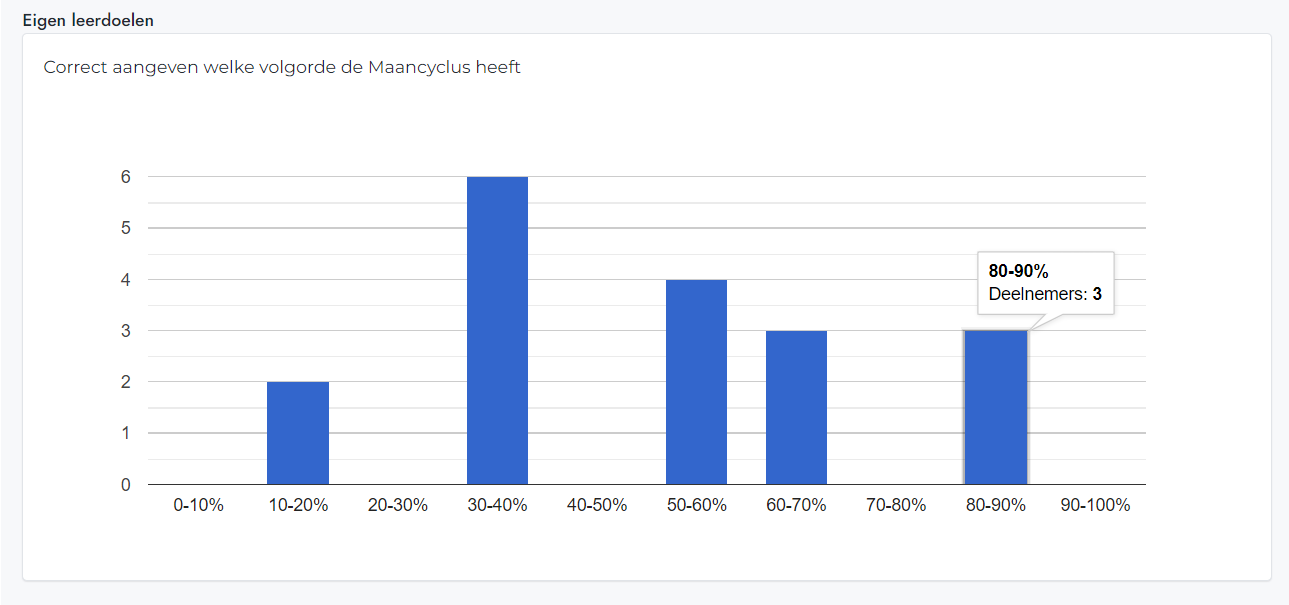Click the 30-40% axis label

497,505
